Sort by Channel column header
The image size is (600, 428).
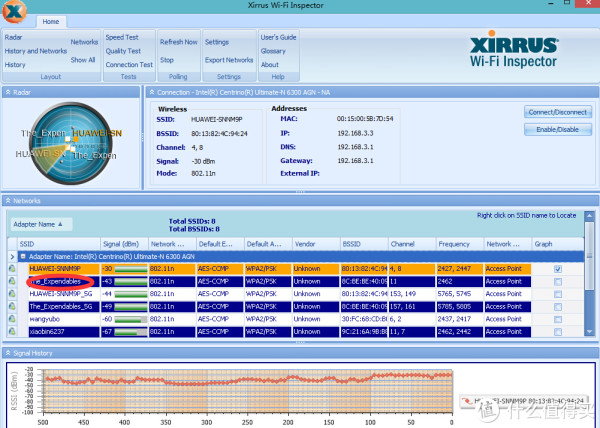click(x=412, y=244)
